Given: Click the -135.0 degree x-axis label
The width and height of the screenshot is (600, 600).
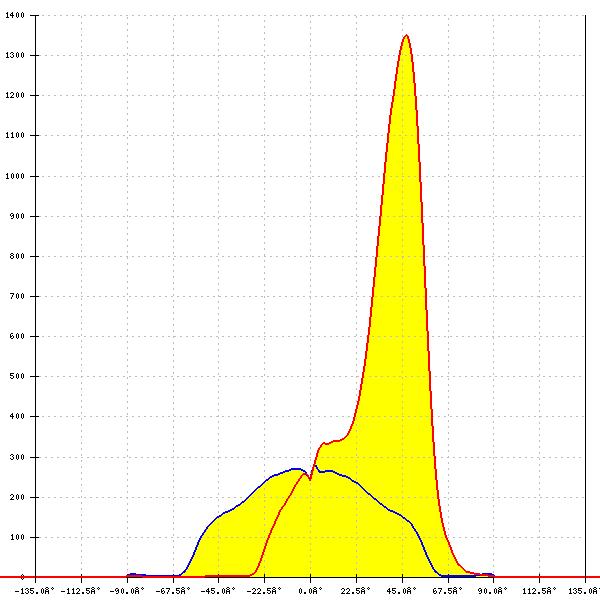Looking at the screenshot, I should click(x=34, y=591).
